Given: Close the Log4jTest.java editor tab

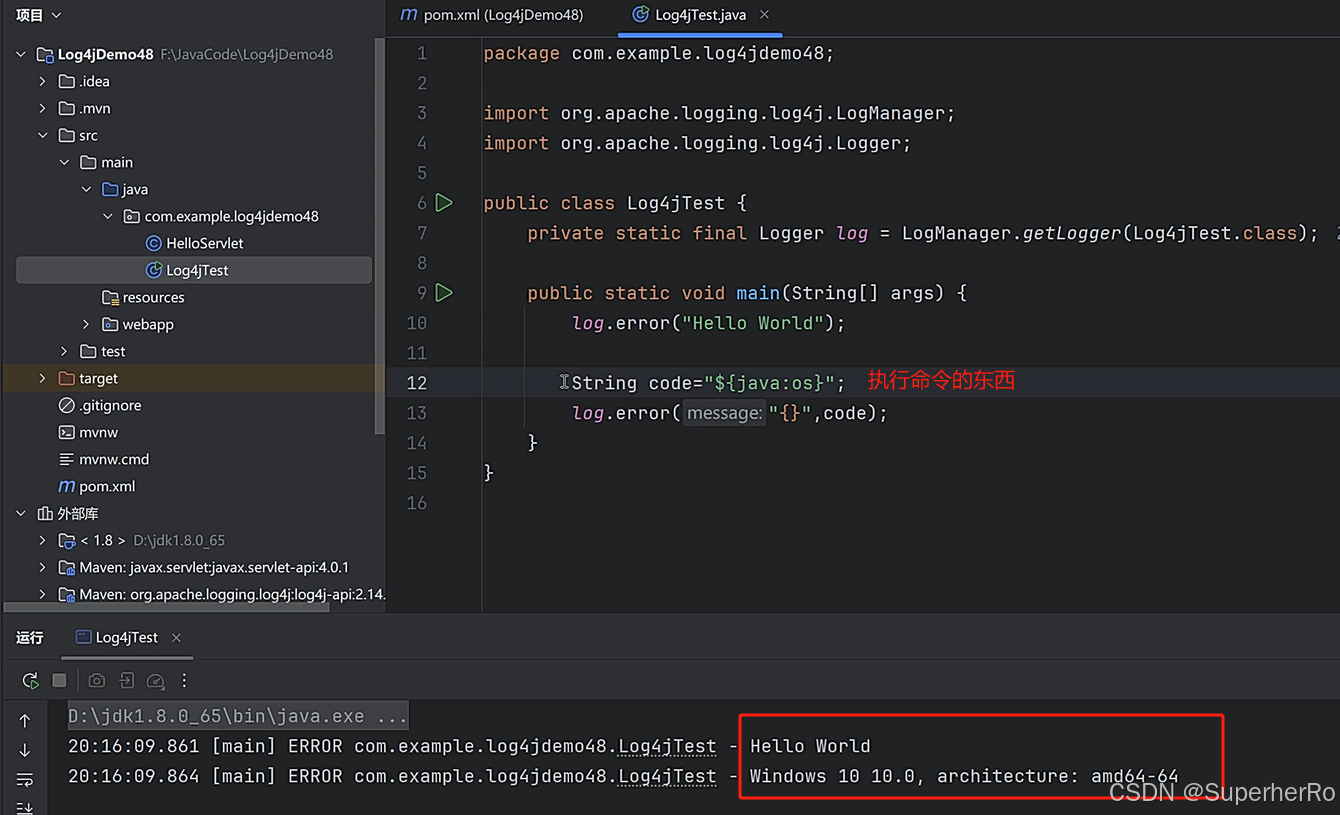Looking at the screenshot, I should (x=765, y=15).
